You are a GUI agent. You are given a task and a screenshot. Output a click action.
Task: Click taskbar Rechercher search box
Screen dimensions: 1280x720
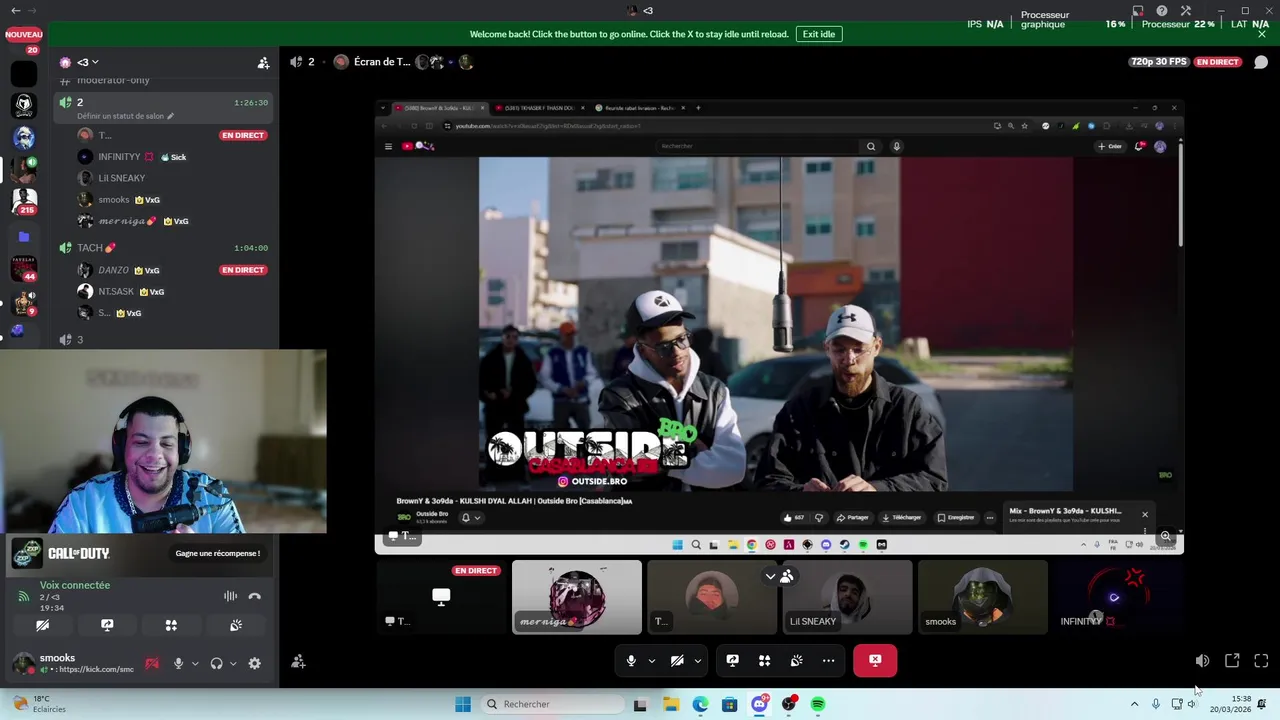click(x=551, y=704)
